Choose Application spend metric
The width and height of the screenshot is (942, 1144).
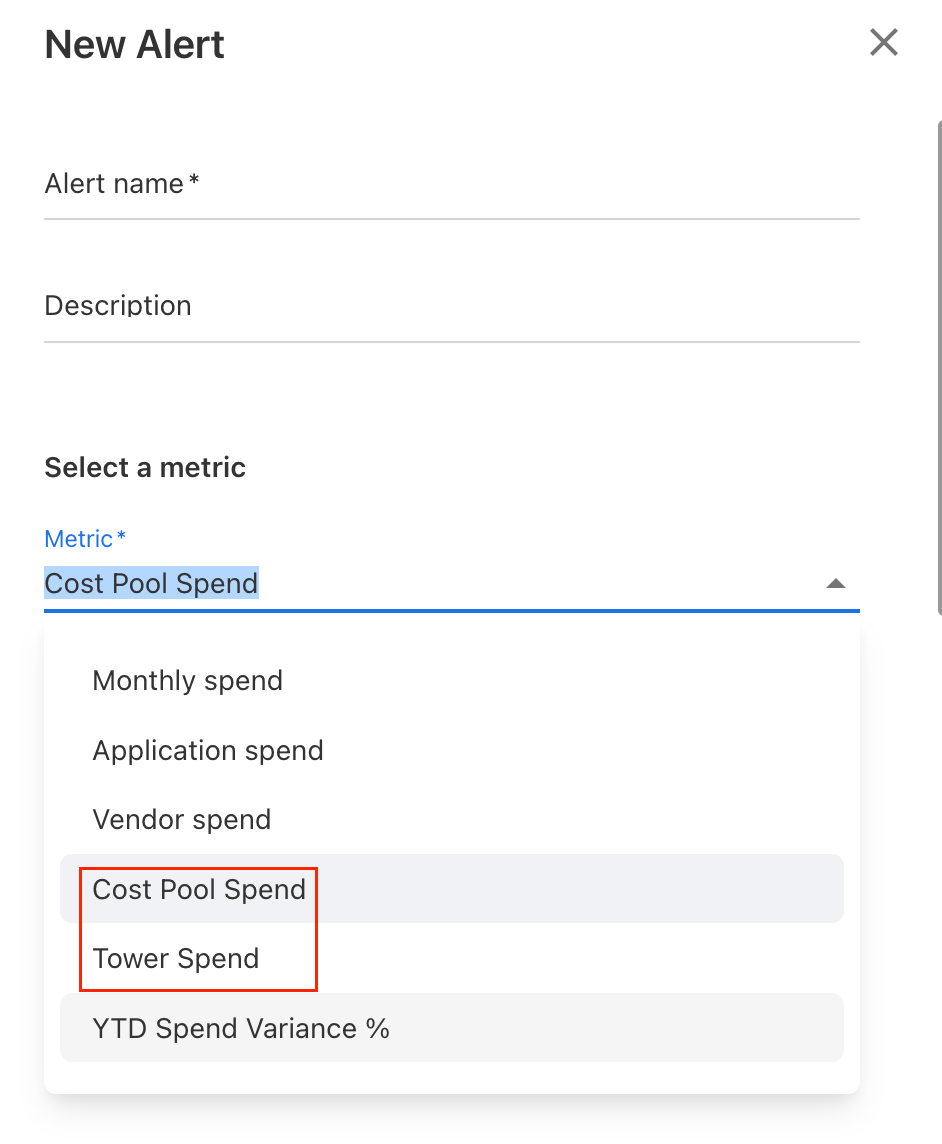[x=208, y=750]
